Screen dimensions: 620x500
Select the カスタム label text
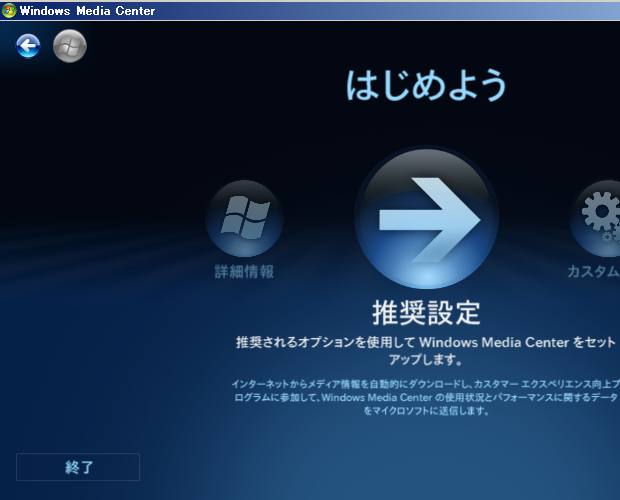pos(593,272)
